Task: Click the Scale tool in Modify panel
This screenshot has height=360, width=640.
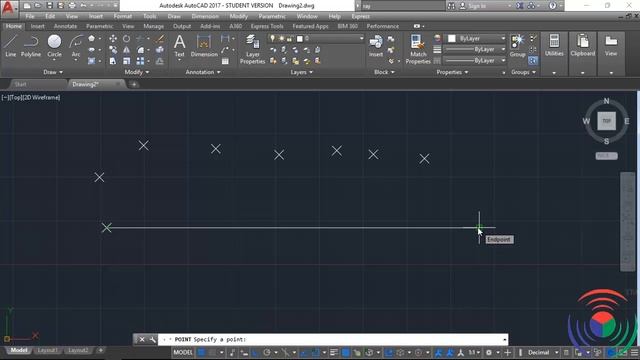Action: tap(127, 61)
